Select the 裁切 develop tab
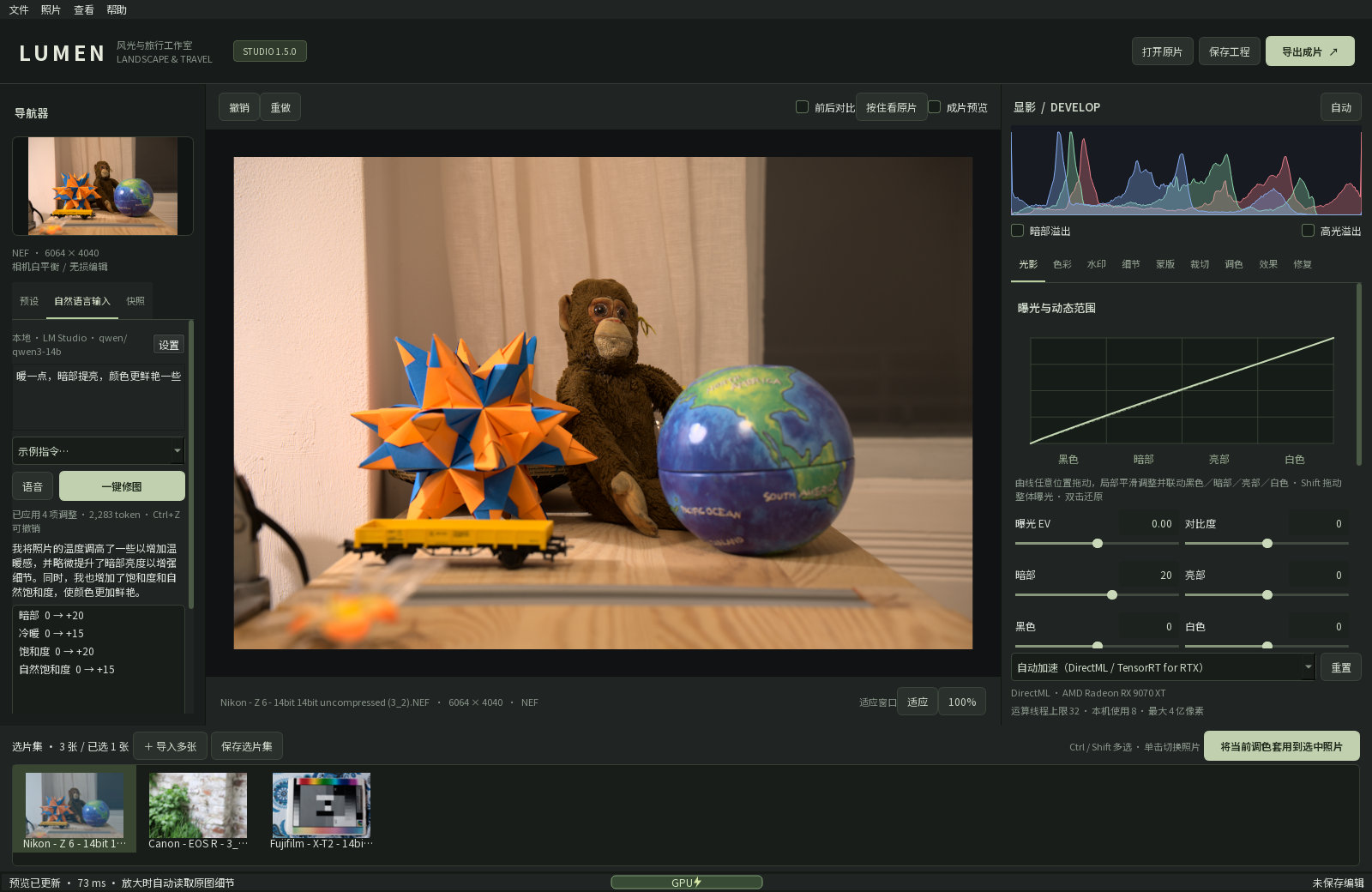The image size is (1372, 892). tap(1200, 264)
